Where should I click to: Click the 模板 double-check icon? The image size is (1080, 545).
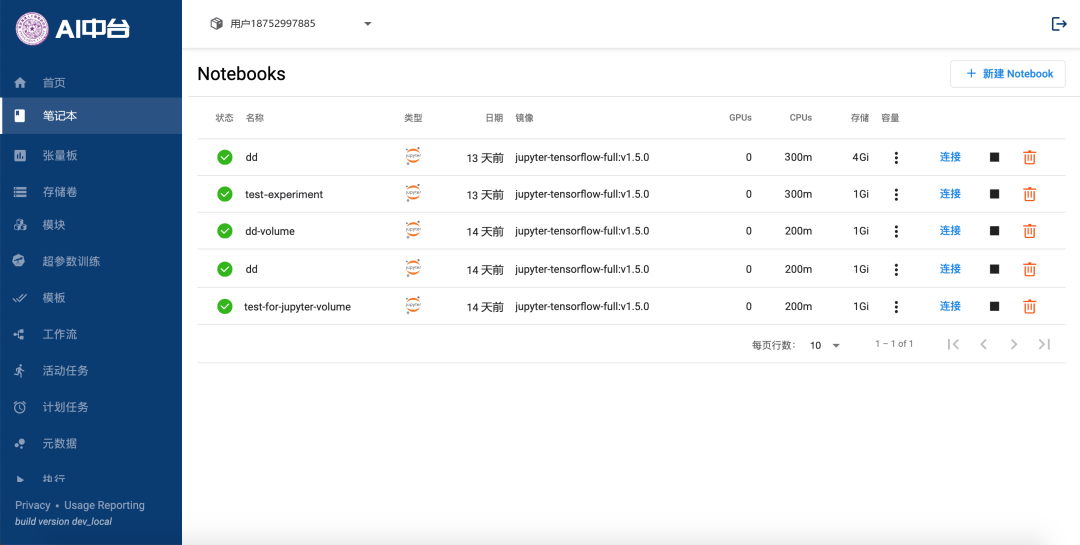[20, 298]
